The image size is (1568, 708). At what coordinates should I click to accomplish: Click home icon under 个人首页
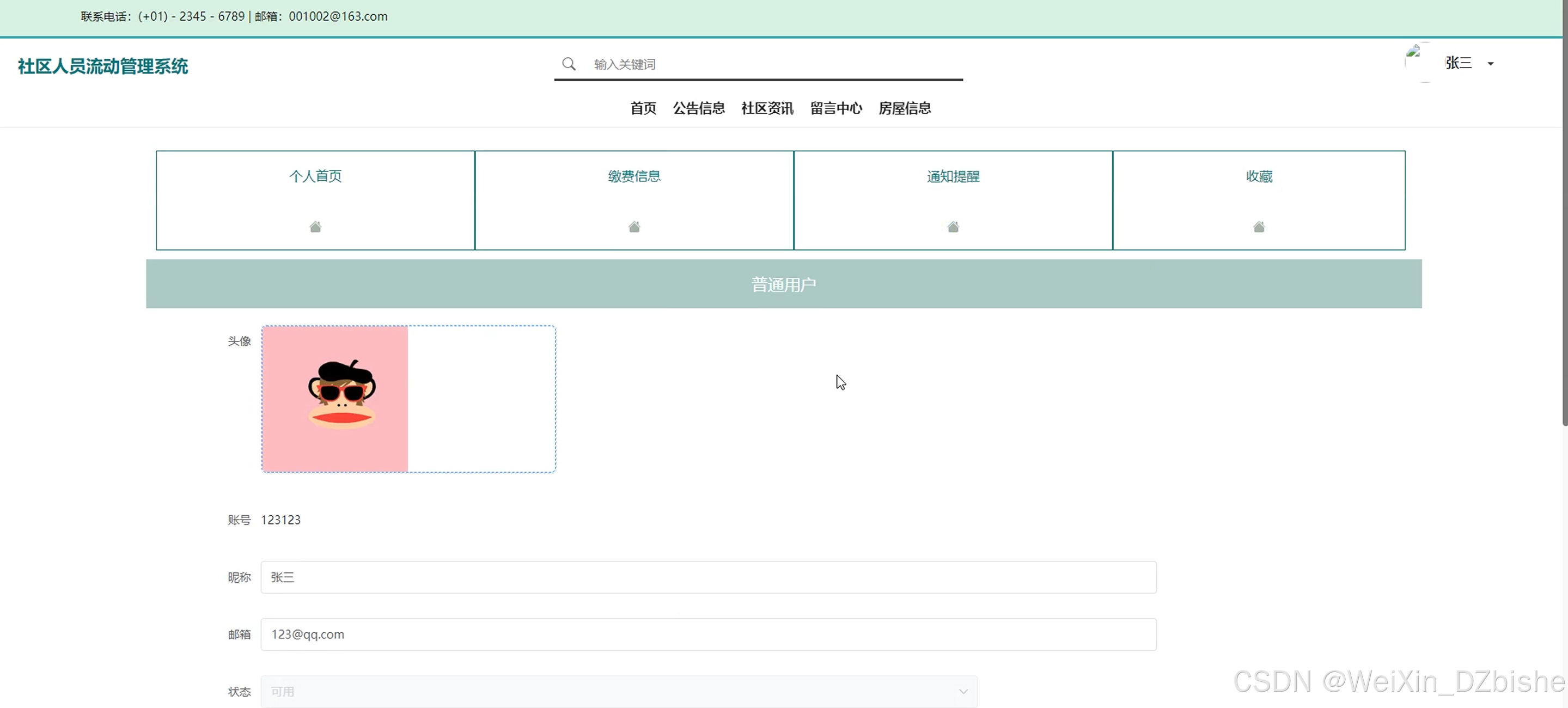point(315,227)
